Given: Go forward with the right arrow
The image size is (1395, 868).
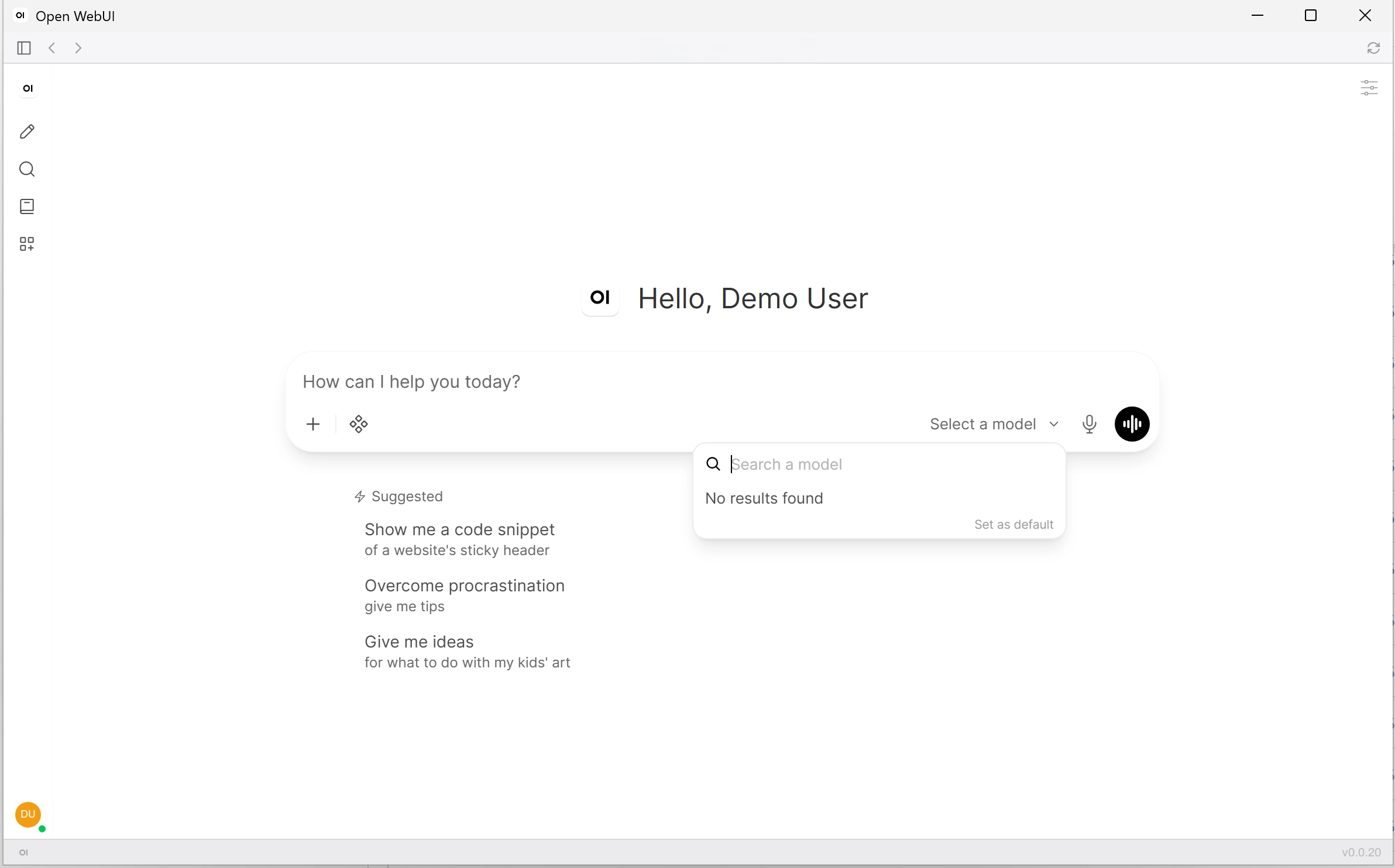Looking at the screenshot, I should tap(78, 48).
